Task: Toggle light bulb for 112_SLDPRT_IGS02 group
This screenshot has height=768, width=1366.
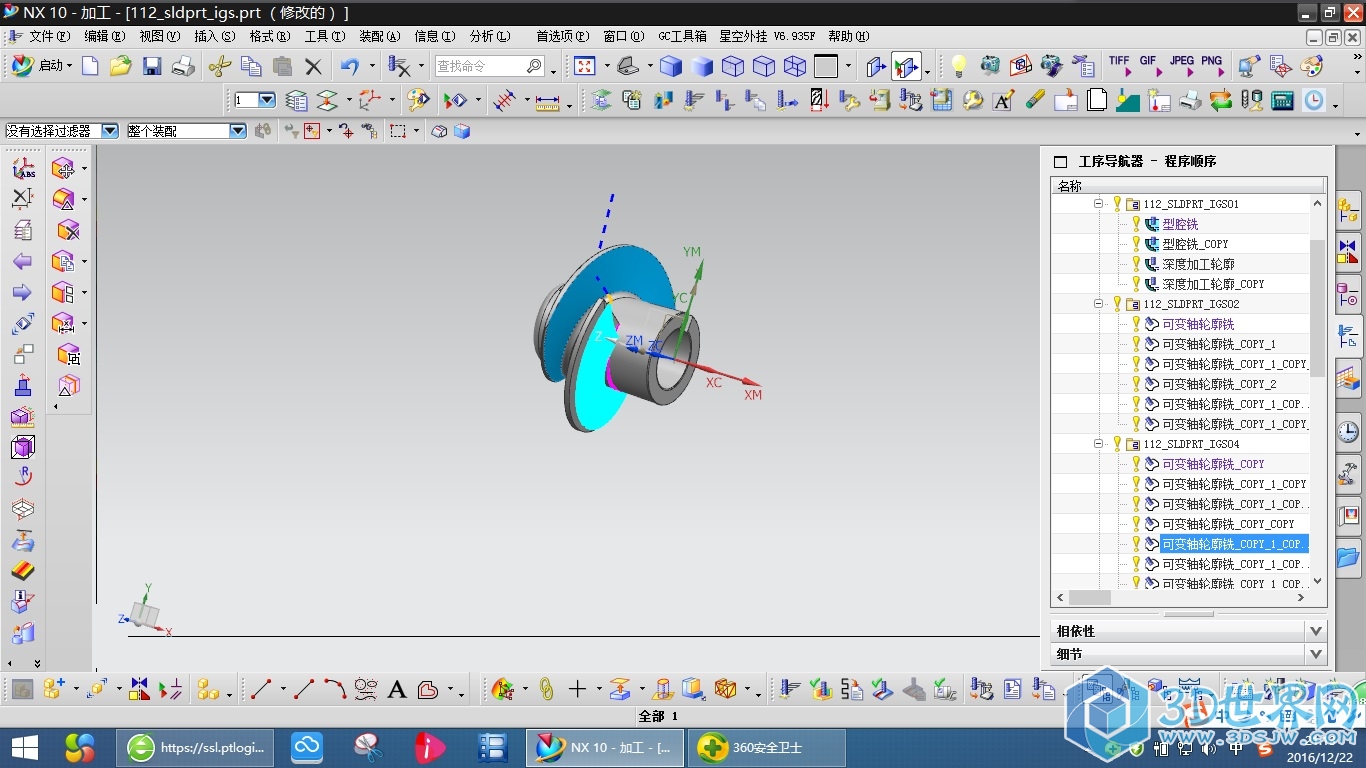Action: click(1117, 304)
